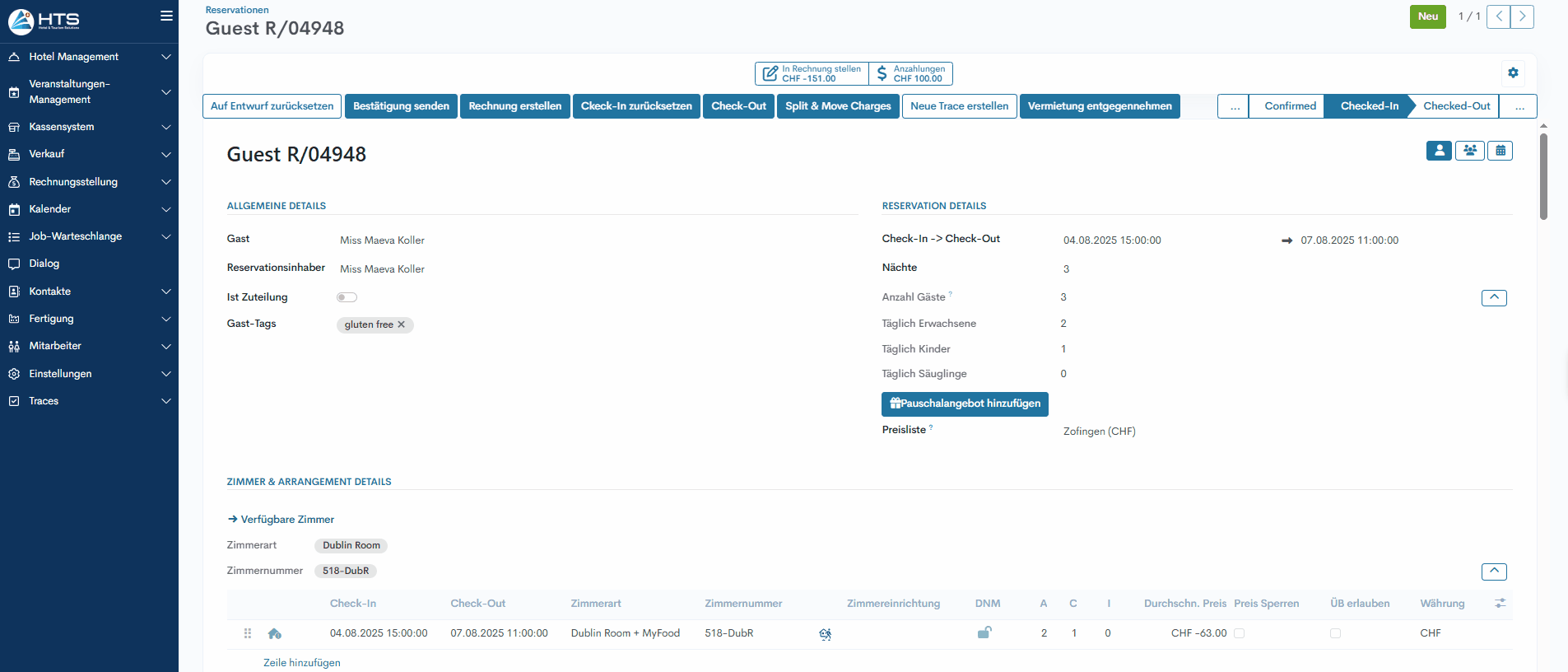Click the hamburger menu icon
This screenshot has height=672, width=1568.
tap(166, 16)
